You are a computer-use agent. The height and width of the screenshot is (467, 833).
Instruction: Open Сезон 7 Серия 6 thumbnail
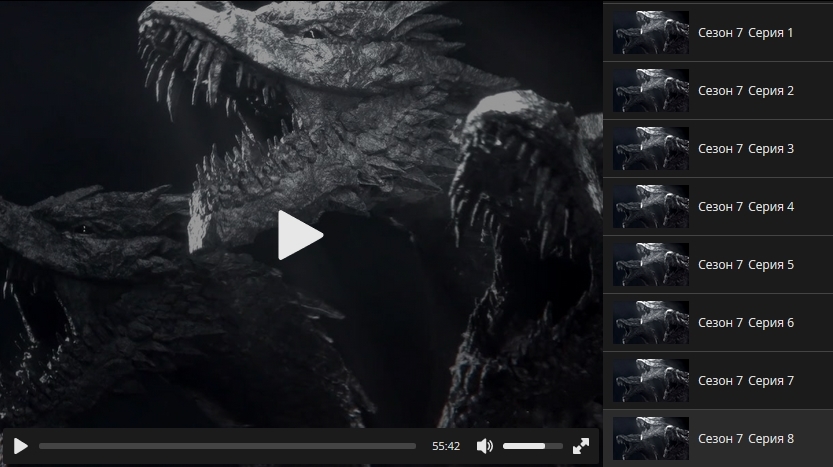(x=651, y=322)
